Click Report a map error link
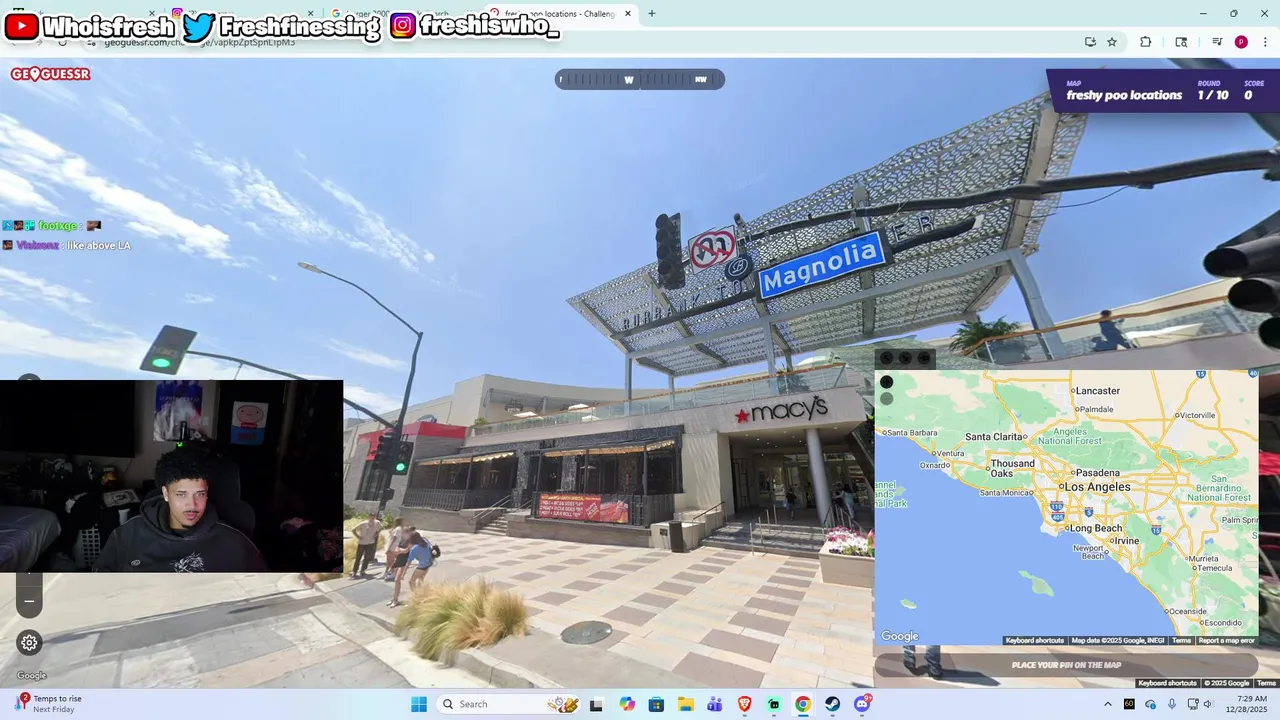 click(x=1226, y=640)
